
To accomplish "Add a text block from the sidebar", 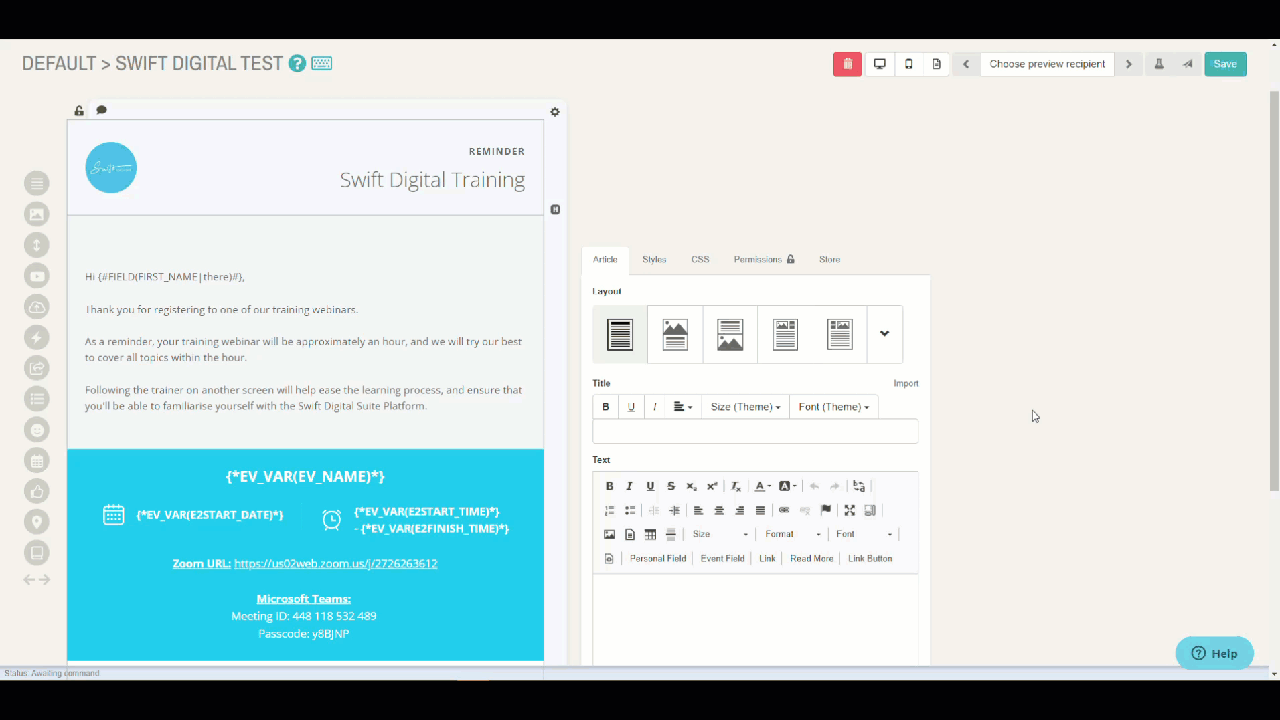I will (37, 183).
